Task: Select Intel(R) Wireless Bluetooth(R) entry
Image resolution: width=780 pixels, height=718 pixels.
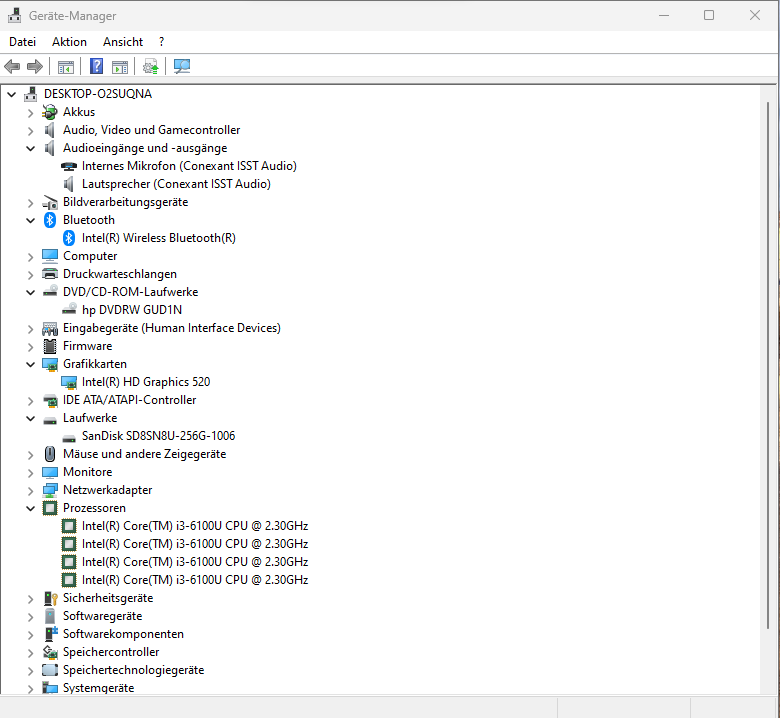Action: (159, 238)
